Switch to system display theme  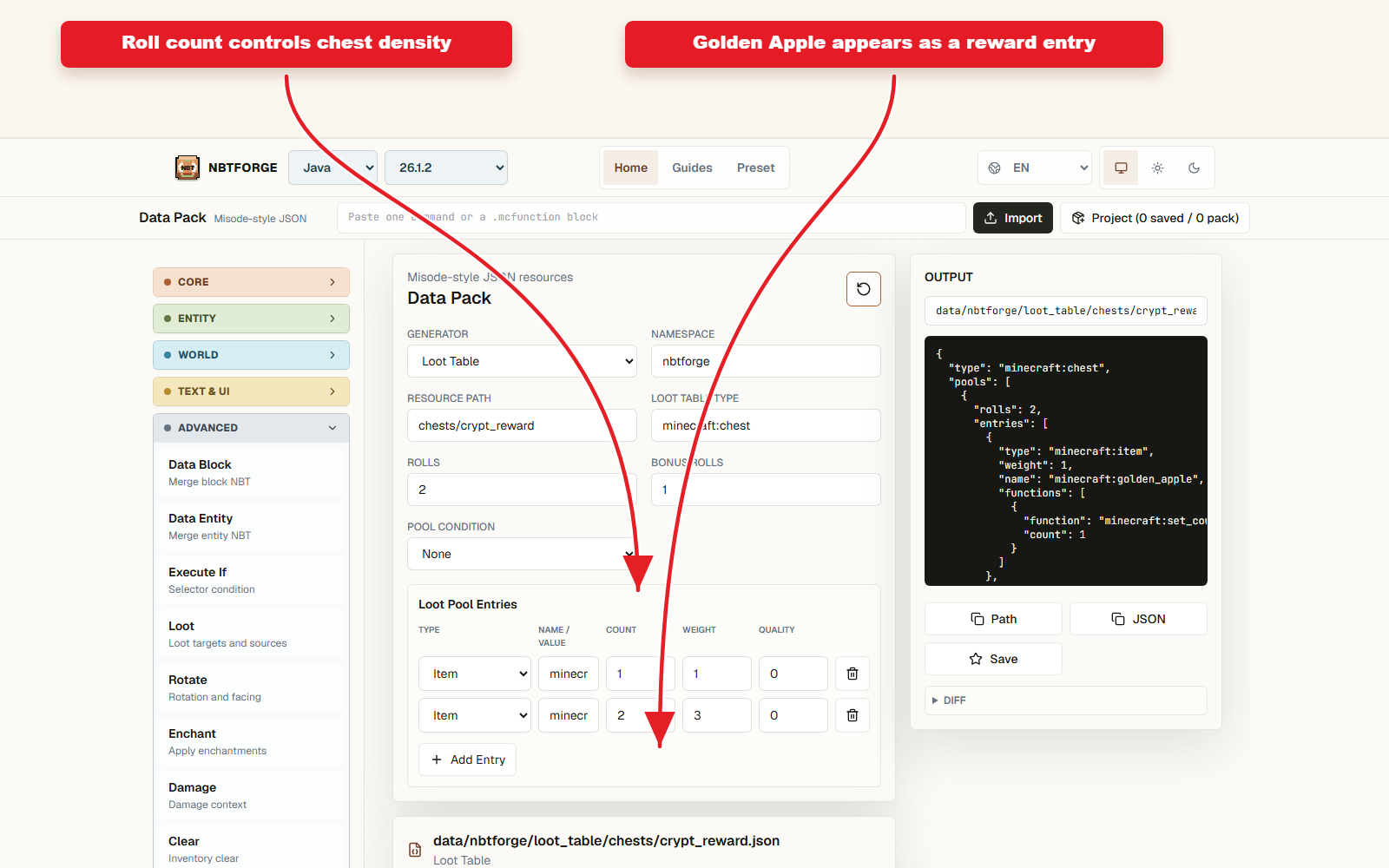pyautogui.click(x=1121, y=168)
